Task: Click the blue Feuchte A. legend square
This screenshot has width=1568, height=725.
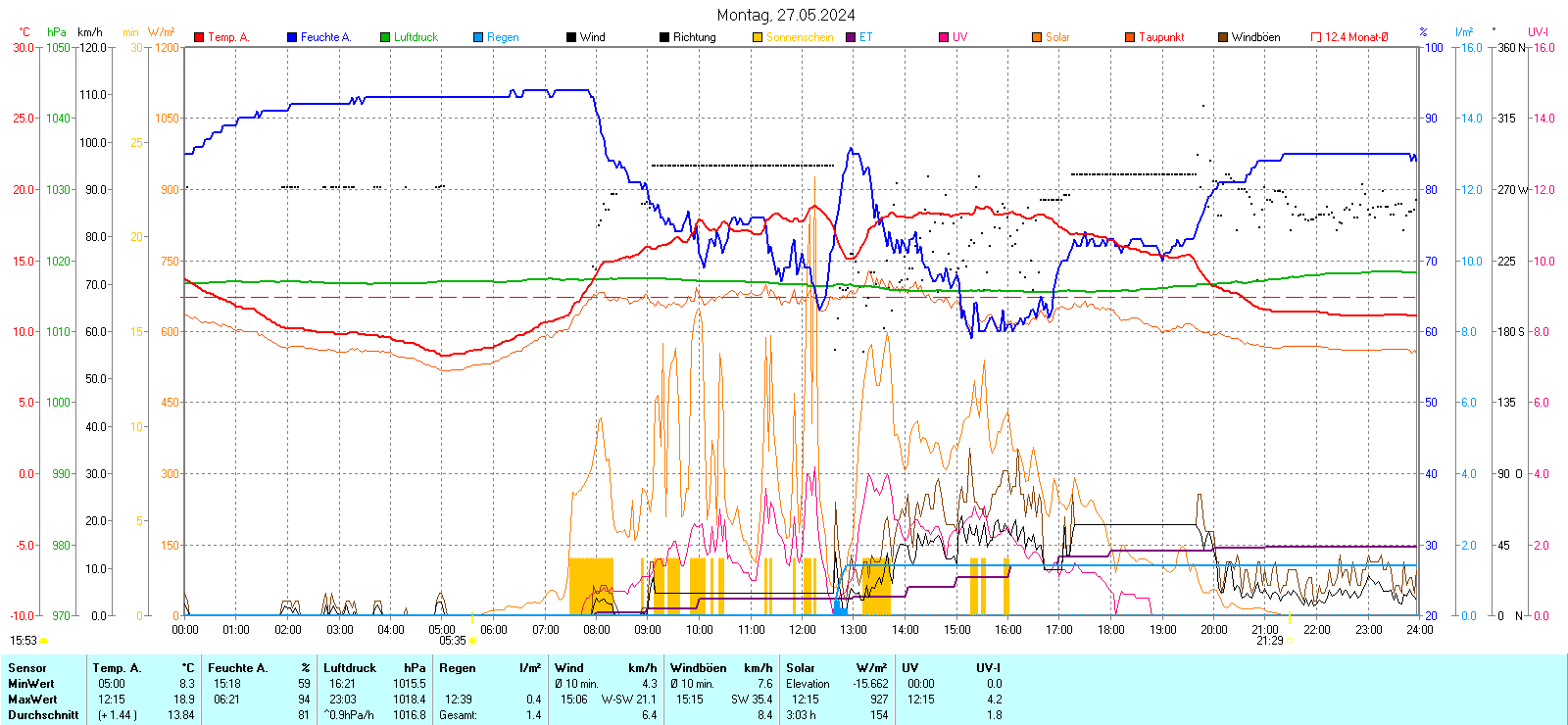Action: 292,37
